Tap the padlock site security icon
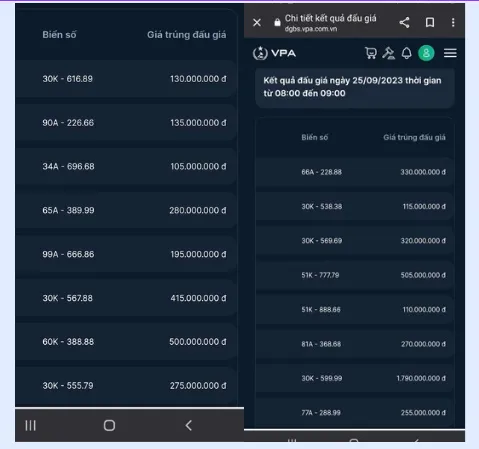This screenshot has width=479, height=449. click(277, 22)
